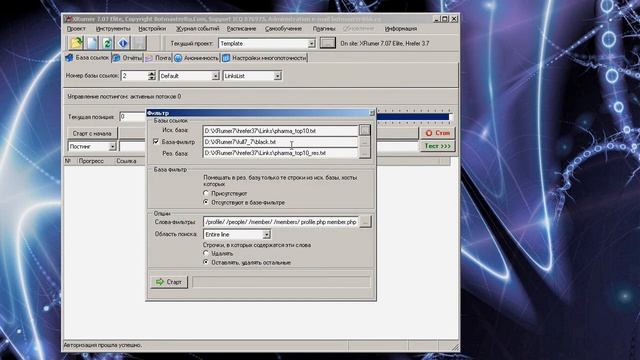Select the Присутствуют radio button
The width and height of the screenshot is (640, 360).
pyautogui.click(x=206, y=193)
